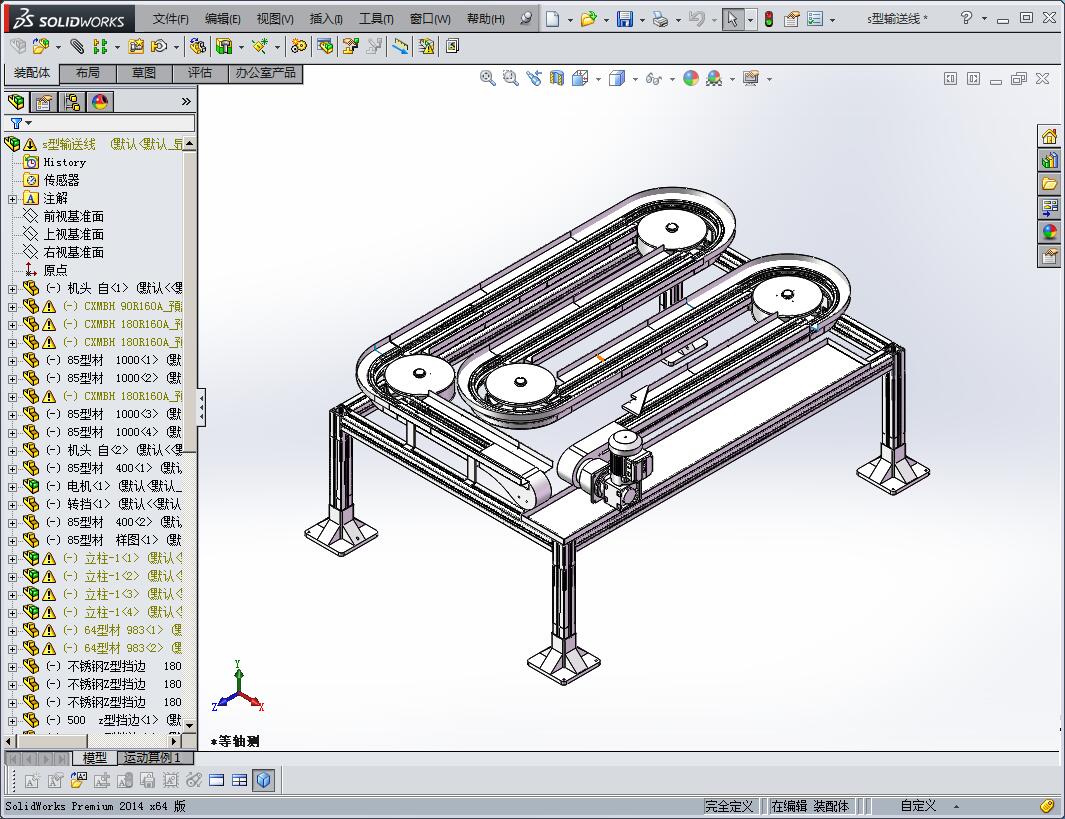Image resolution: width=1065 pixels, height=819 pixels.
Task: Open the 视图(V) menu
Action: click(x=275, y=19)
